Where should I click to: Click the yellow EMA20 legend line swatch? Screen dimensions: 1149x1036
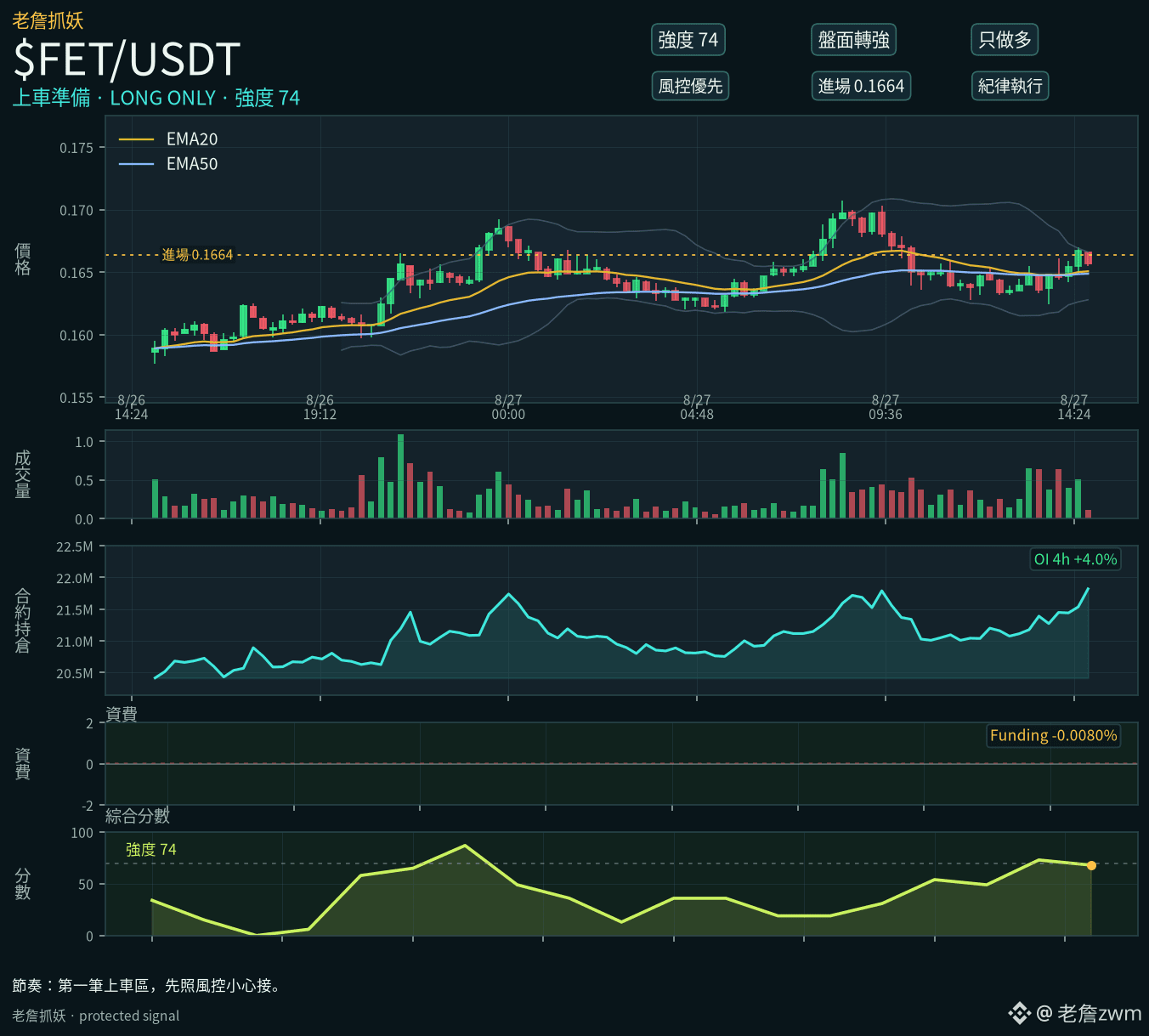[136, 139]
